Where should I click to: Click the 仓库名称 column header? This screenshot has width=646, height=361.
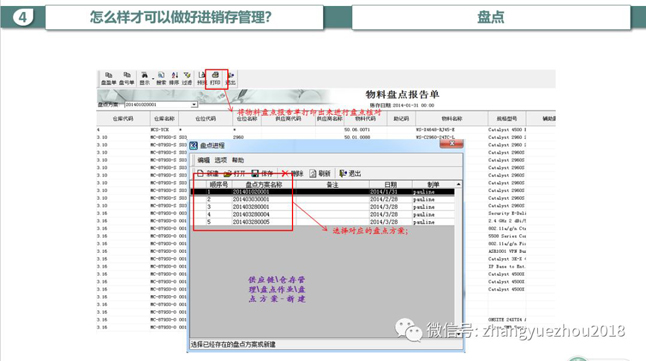tap(164, 119)
